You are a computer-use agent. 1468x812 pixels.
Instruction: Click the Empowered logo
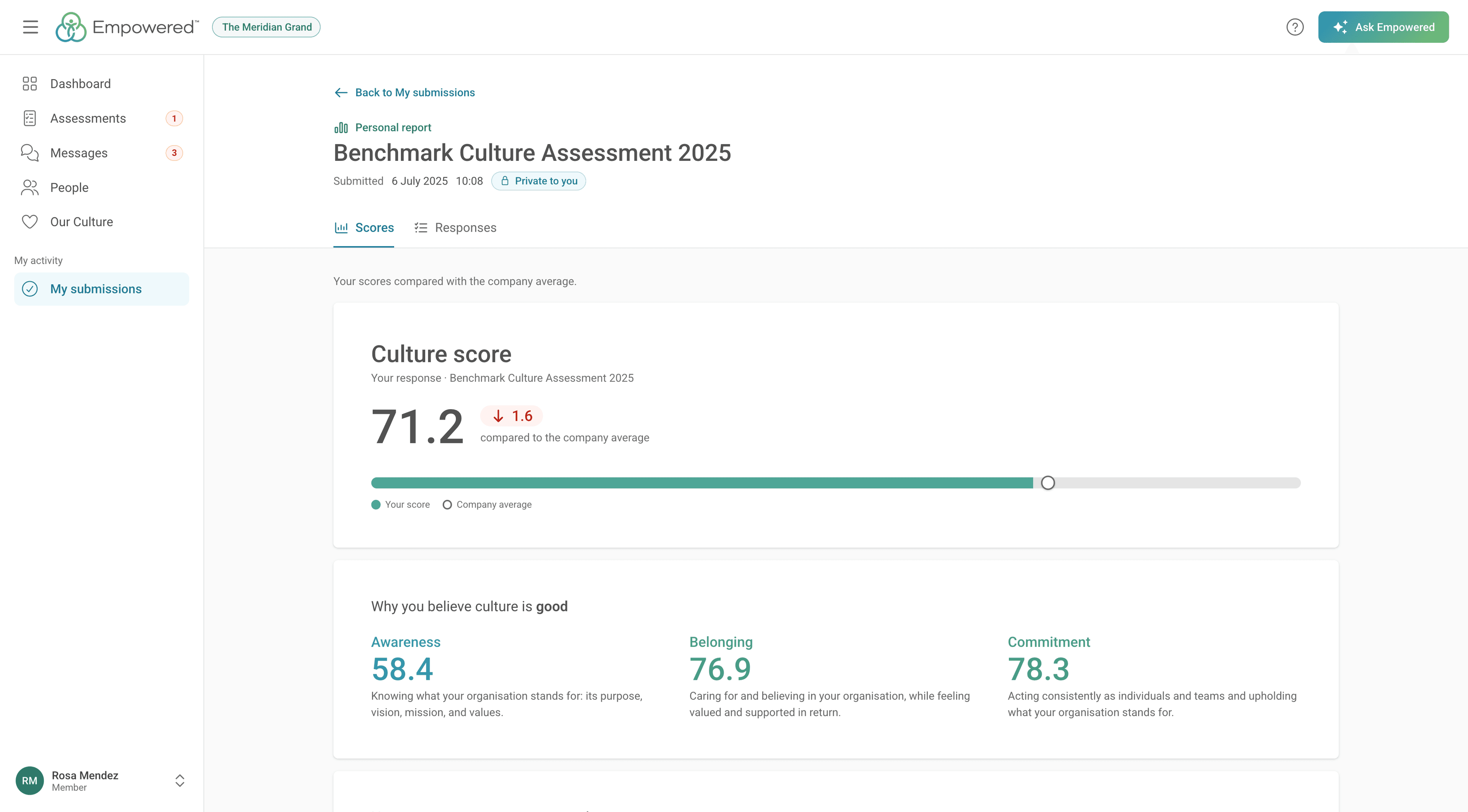(127, 27)
